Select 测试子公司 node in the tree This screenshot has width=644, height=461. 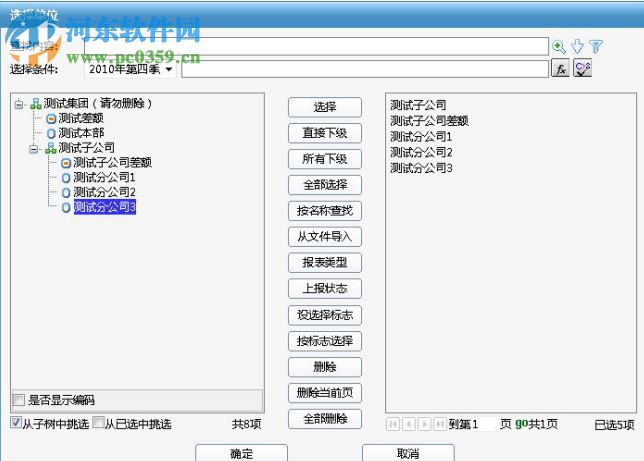click(x=86, y=148)
